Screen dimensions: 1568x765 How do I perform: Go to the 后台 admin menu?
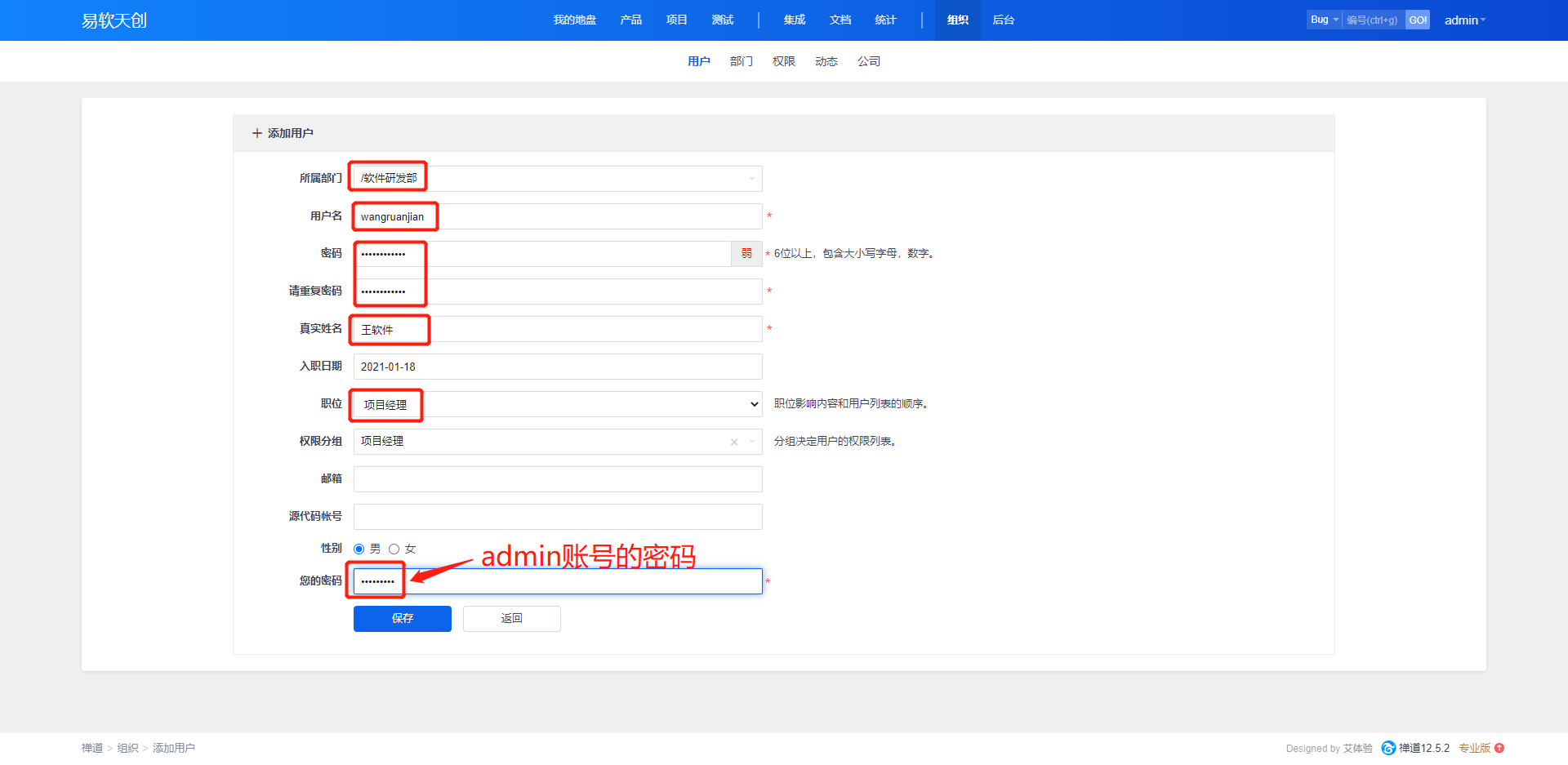[x=1003, y=20]
